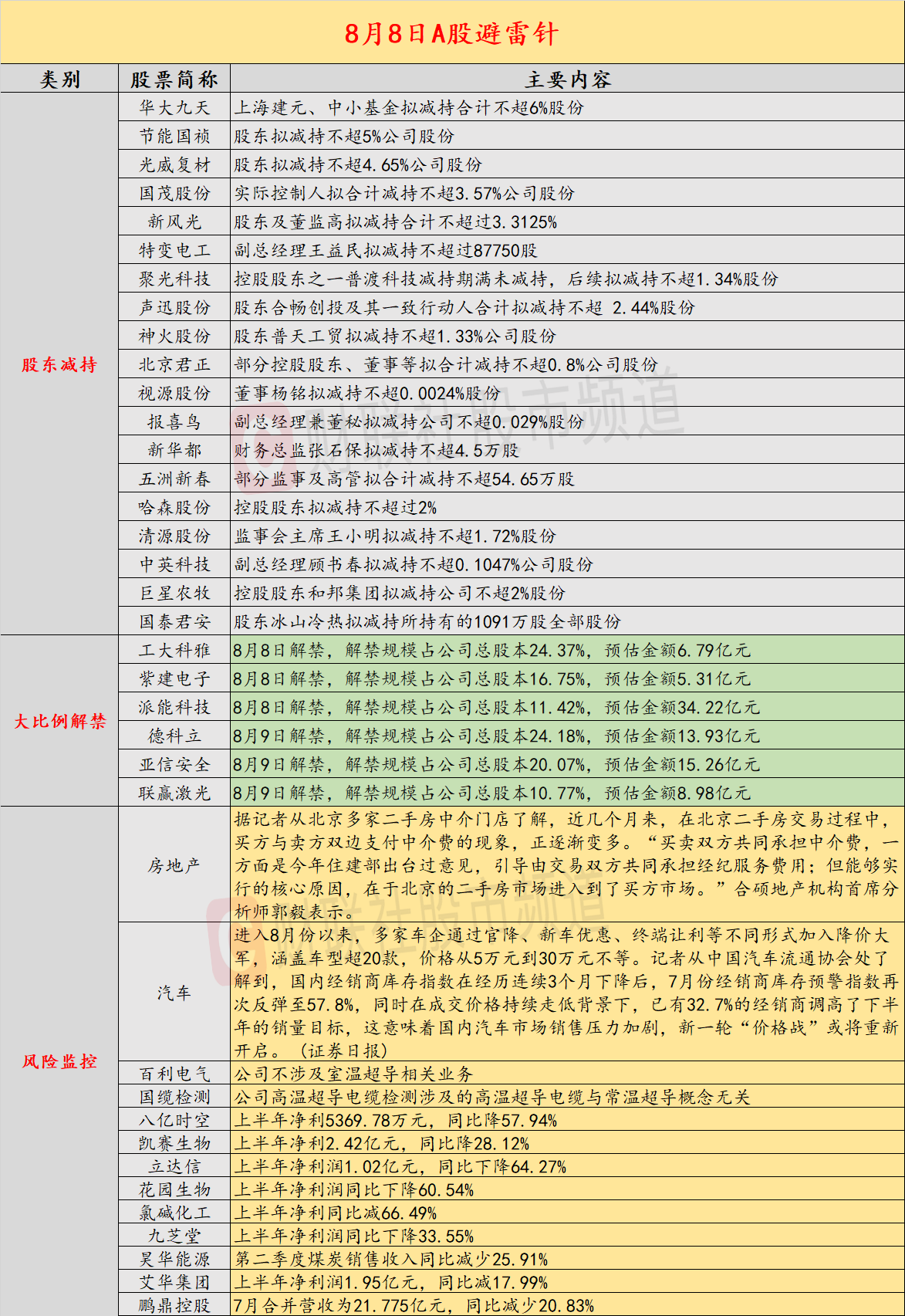This screenshot has width=905, height=1316.
Task: Click 公司不涉及室温超导相关业务 cell
Action: pos(567,1074)
